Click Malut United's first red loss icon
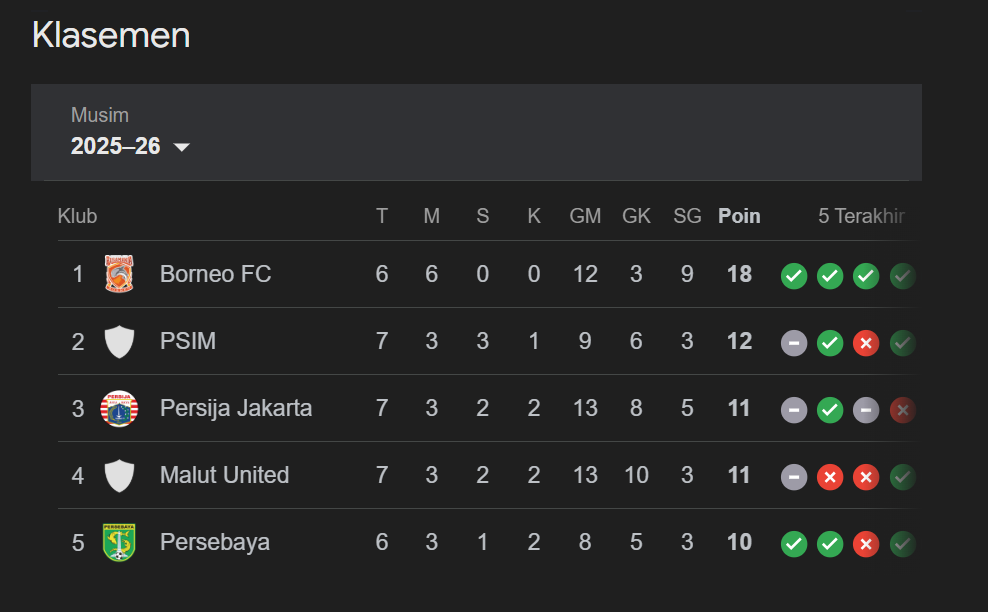 (x=830, y=477)
